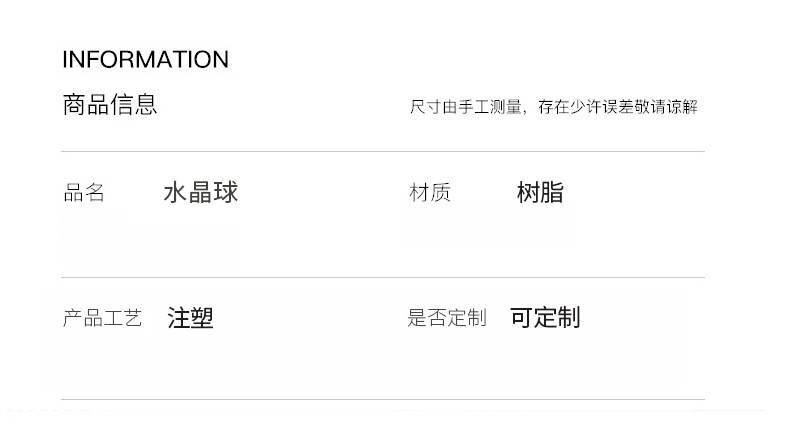This screenshot has height=446, width=790.
Task: Click the comma in the measurement note
Action: tap(525, 110)
